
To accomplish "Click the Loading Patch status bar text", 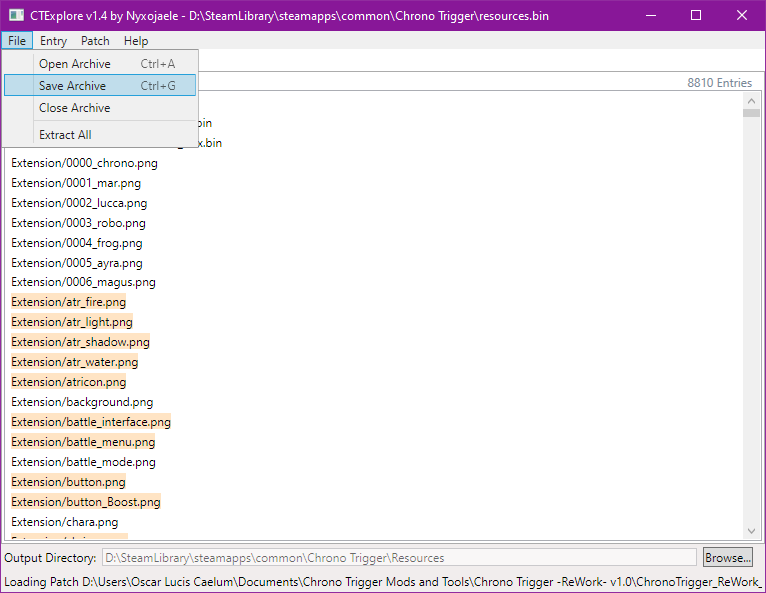I will (383, 582).
